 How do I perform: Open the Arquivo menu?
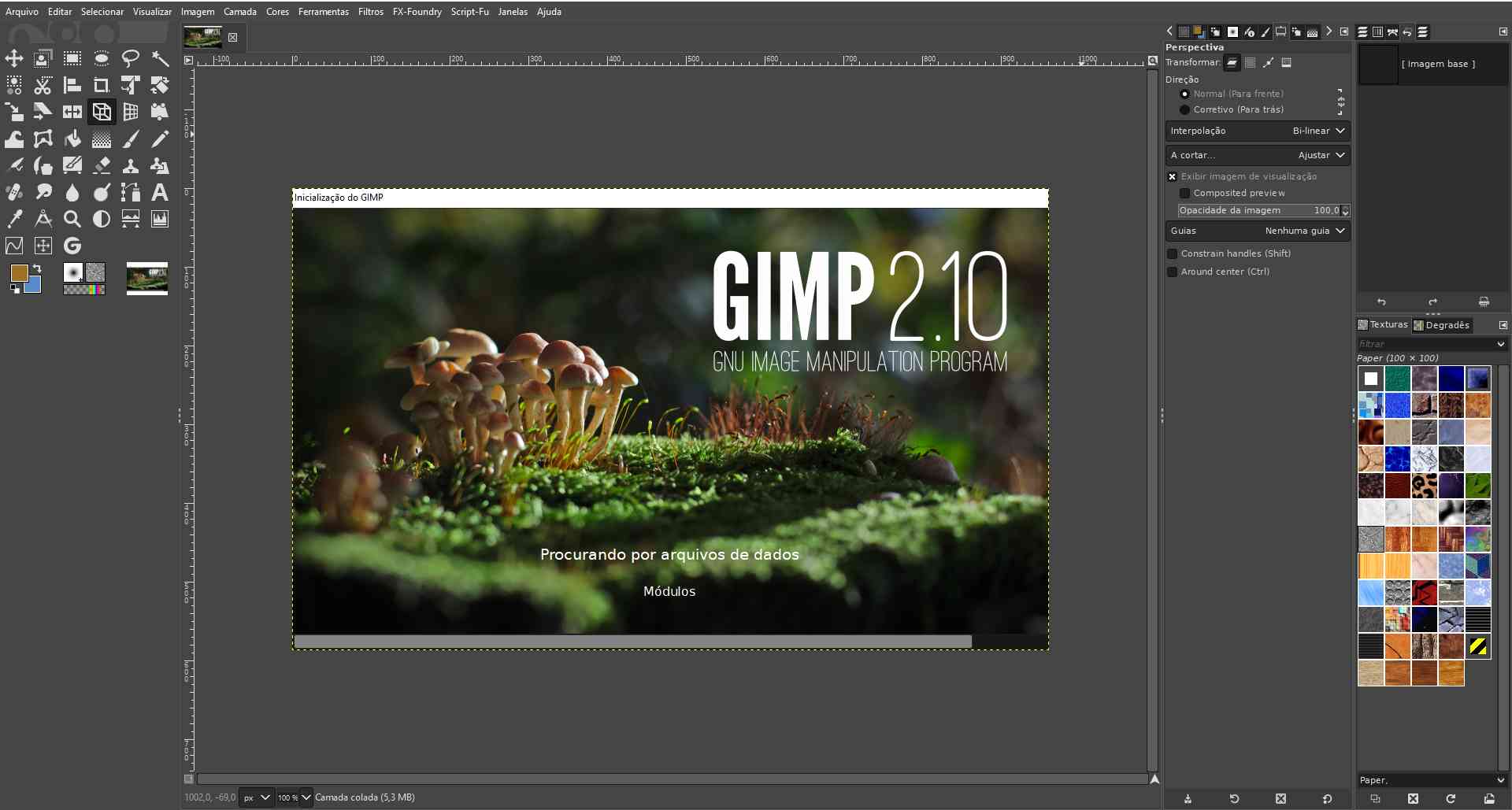(x=22, y=12)
